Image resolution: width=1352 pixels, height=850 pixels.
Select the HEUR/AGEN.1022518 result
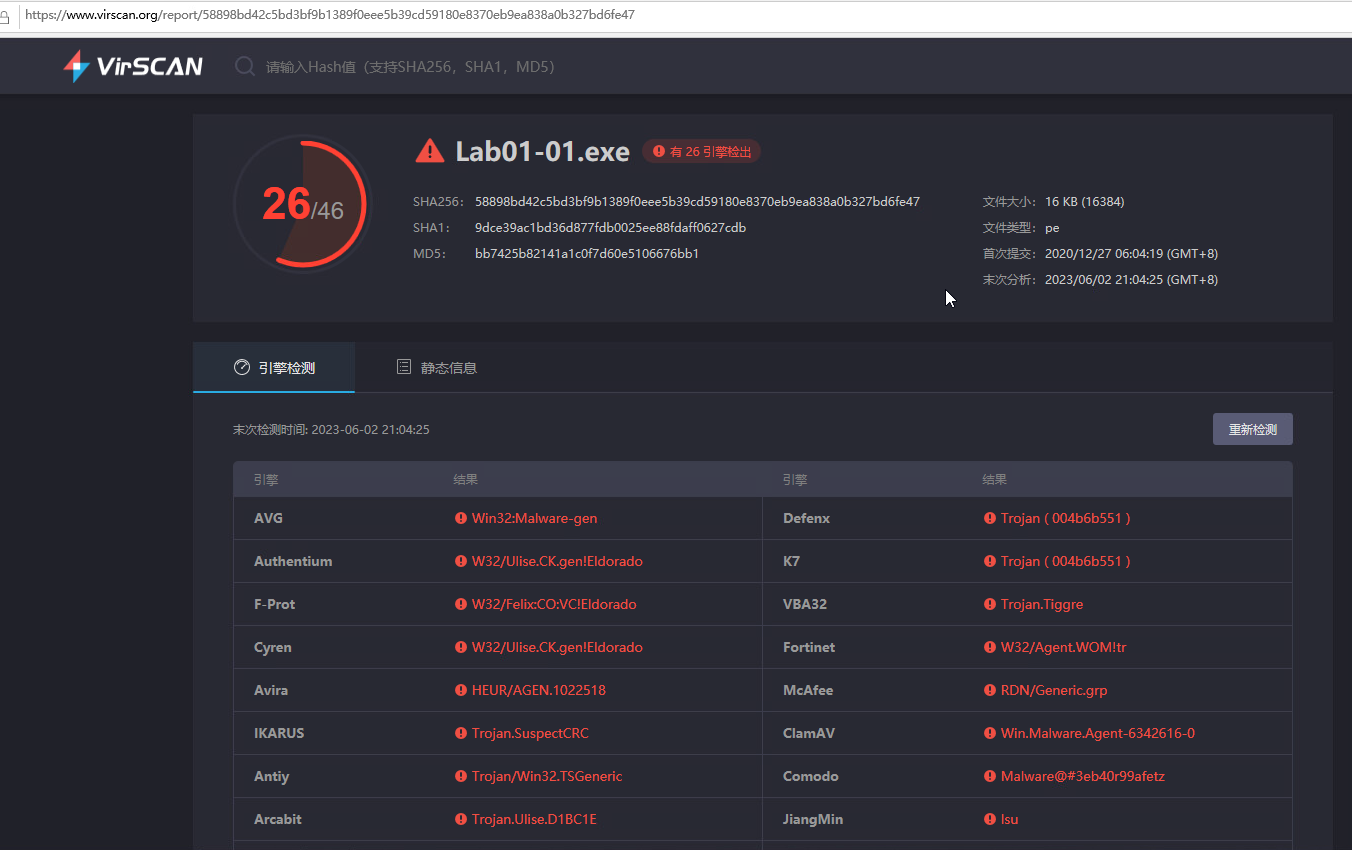point(539,690)
